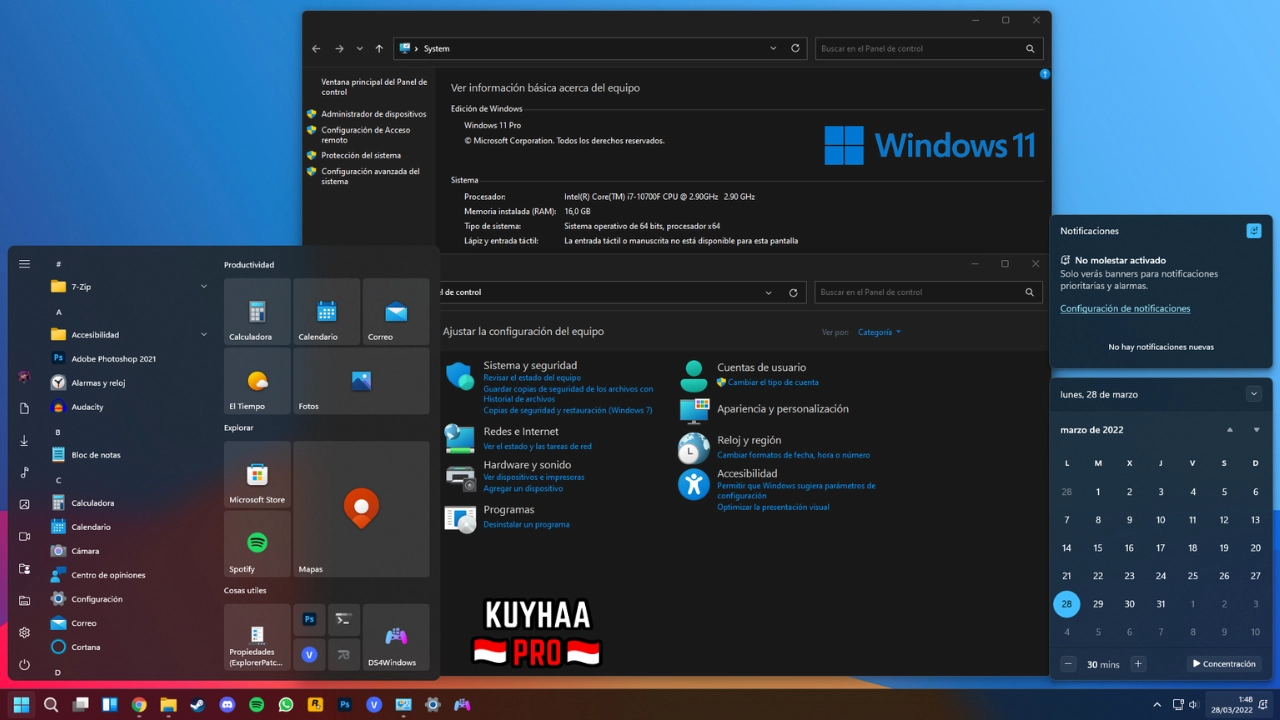
Task: Go to previous month with up arrow
Action: 1230,430
